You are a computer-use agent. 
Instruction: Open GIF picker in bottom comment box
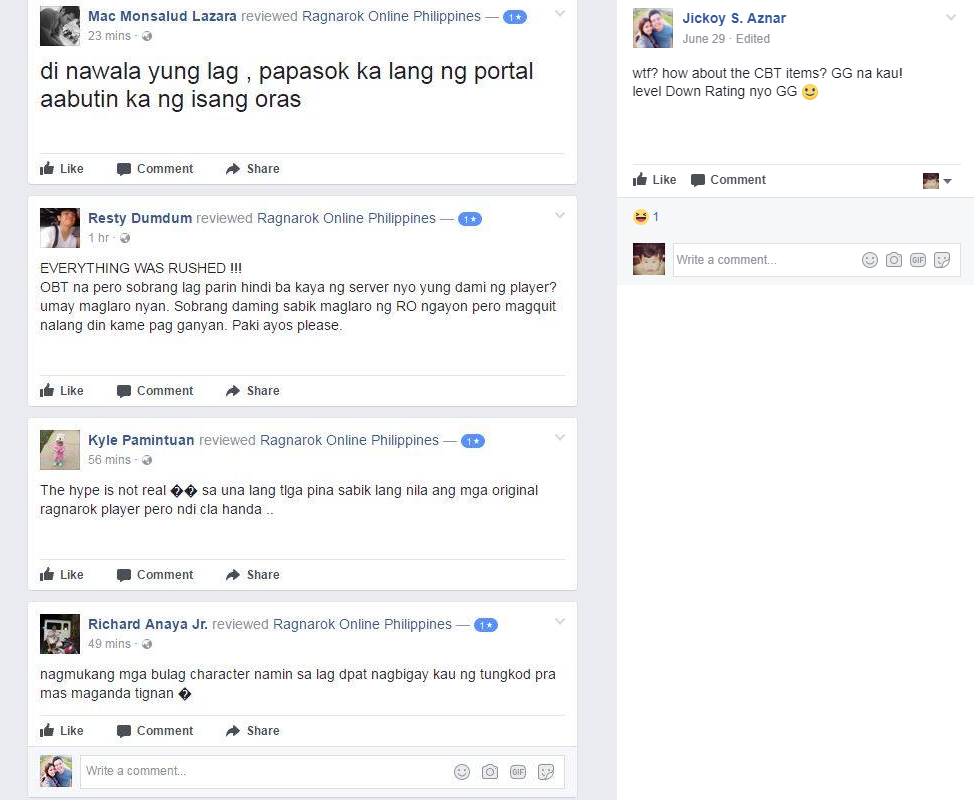[517, 771]
